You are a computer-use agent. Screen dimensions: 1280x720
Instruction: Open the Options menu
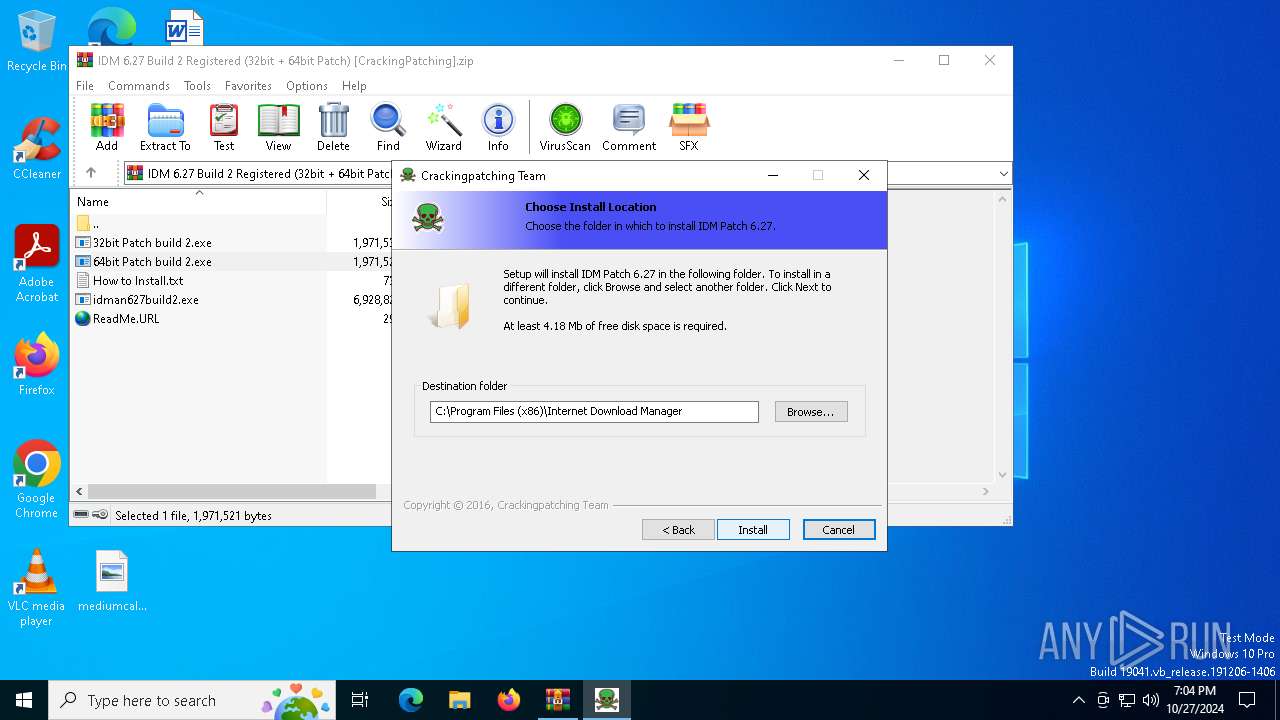[x=307, y=86]
